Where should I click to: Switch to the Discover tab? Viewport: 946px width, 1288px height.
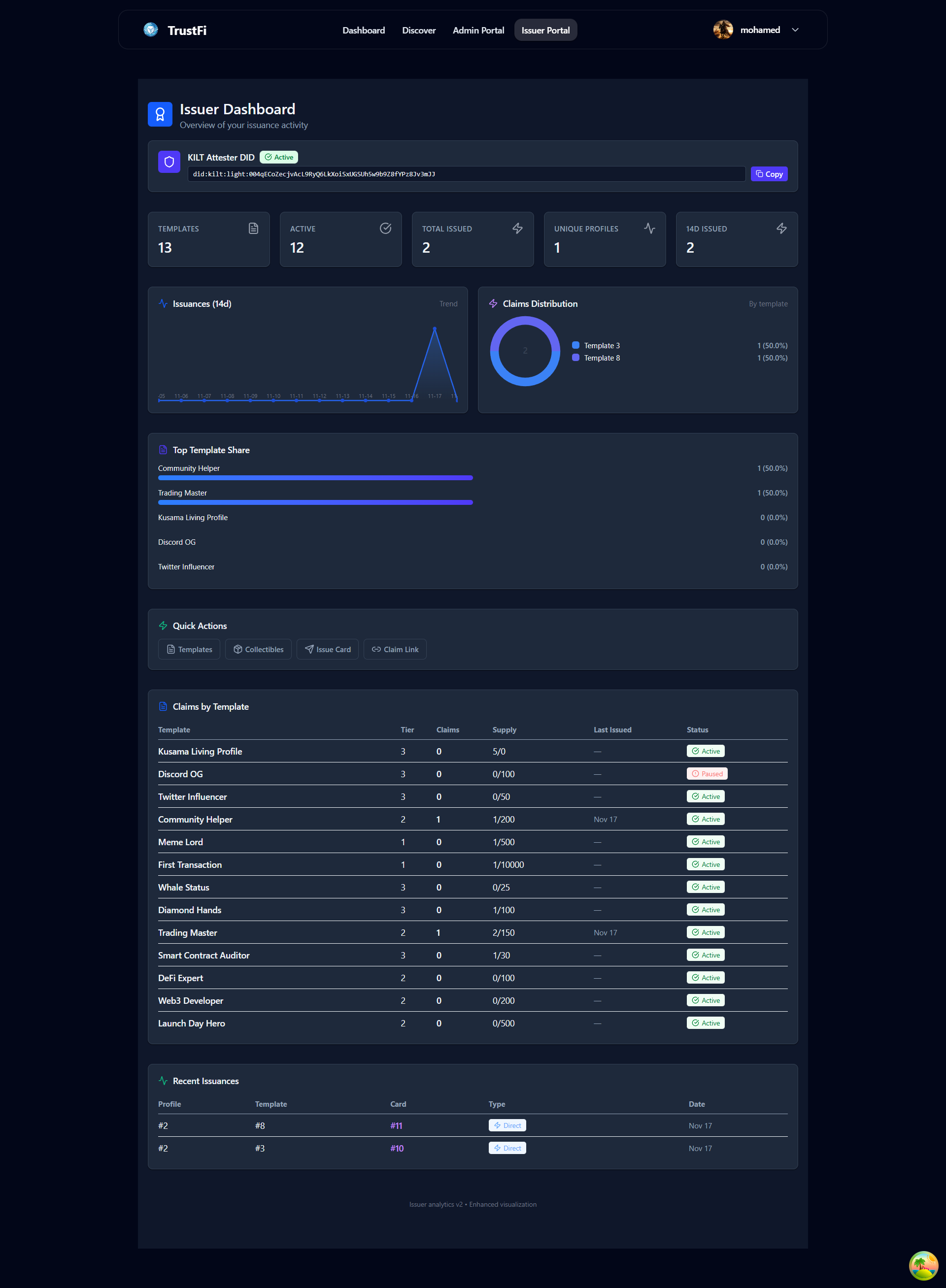pyautogui.click(x=419, y=31)
